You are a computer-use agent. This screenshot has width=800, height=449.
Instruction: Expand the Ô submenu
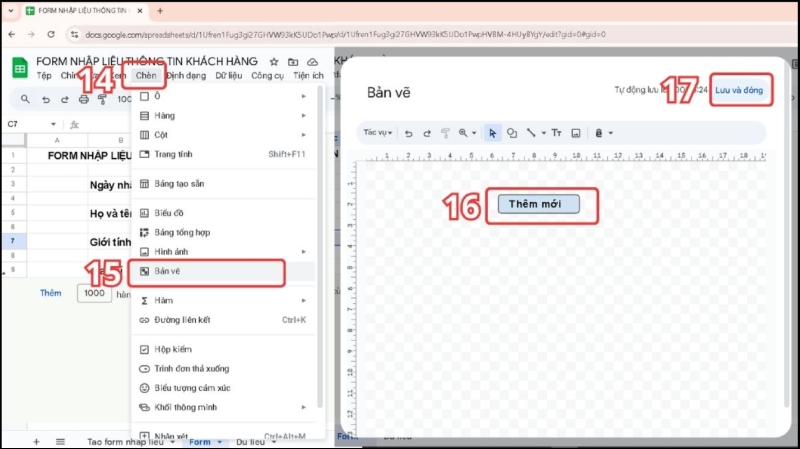coord(304,96)
